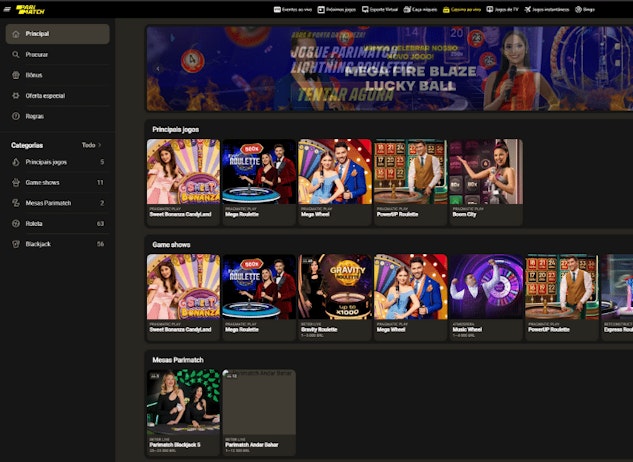Open PowerUP Roulette under Principais jogos
Viewport: 633px width, 462px height.
point(411,182)
